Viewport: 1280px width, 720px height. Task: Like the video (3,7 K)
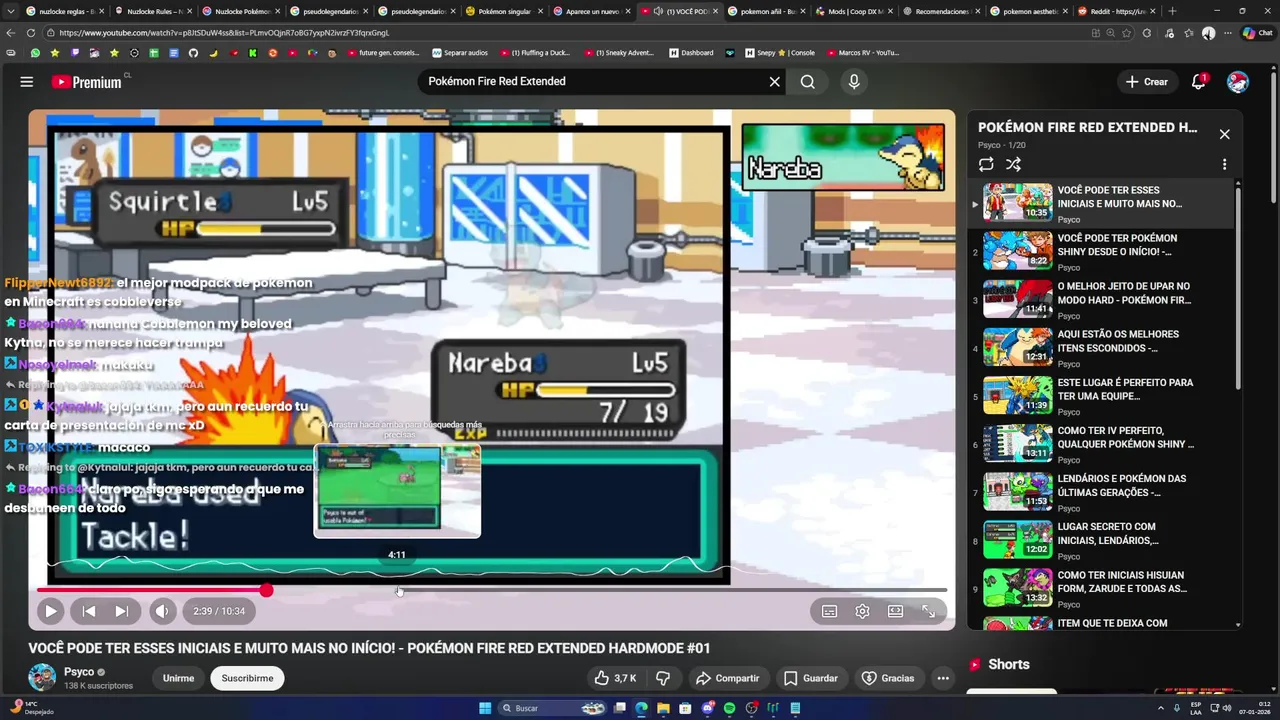(x=615, y=678)
